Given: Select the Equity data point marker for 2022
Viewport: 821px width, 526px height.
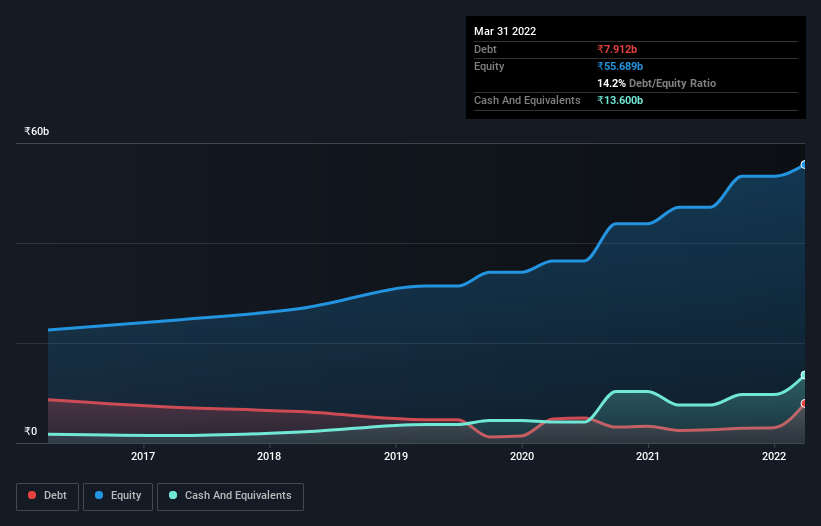Looking at the screenshot, I should pyautogui.click(x=804, y=164).
